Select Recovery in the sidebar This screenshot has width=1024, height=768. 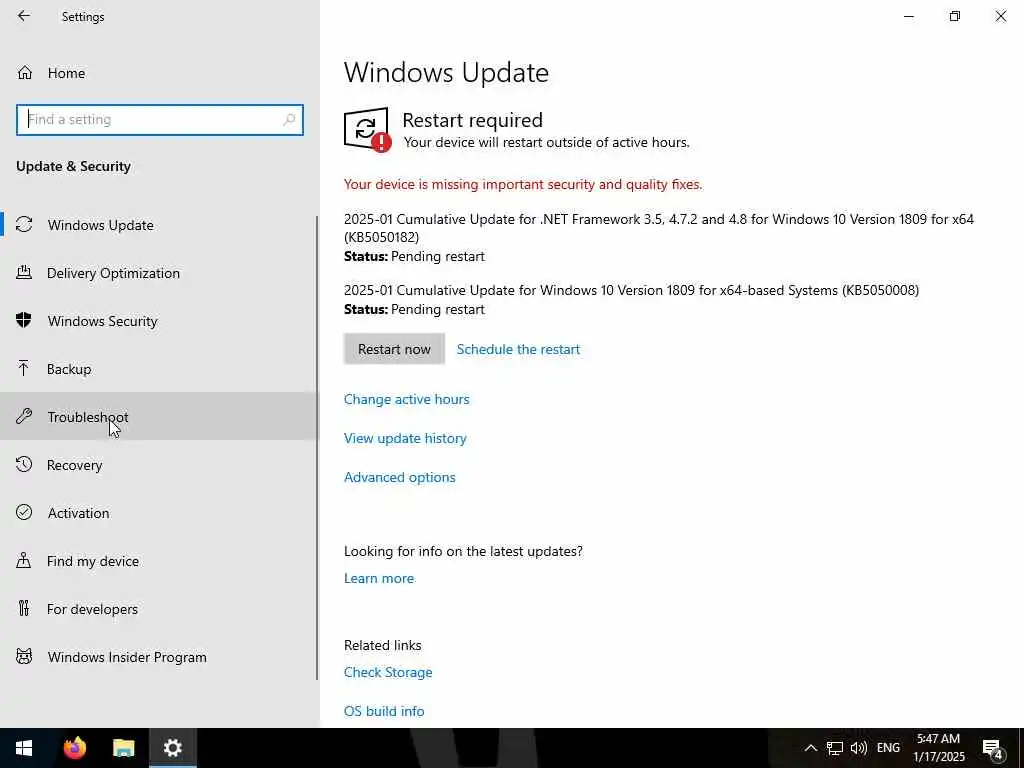(x=160, y=465)
